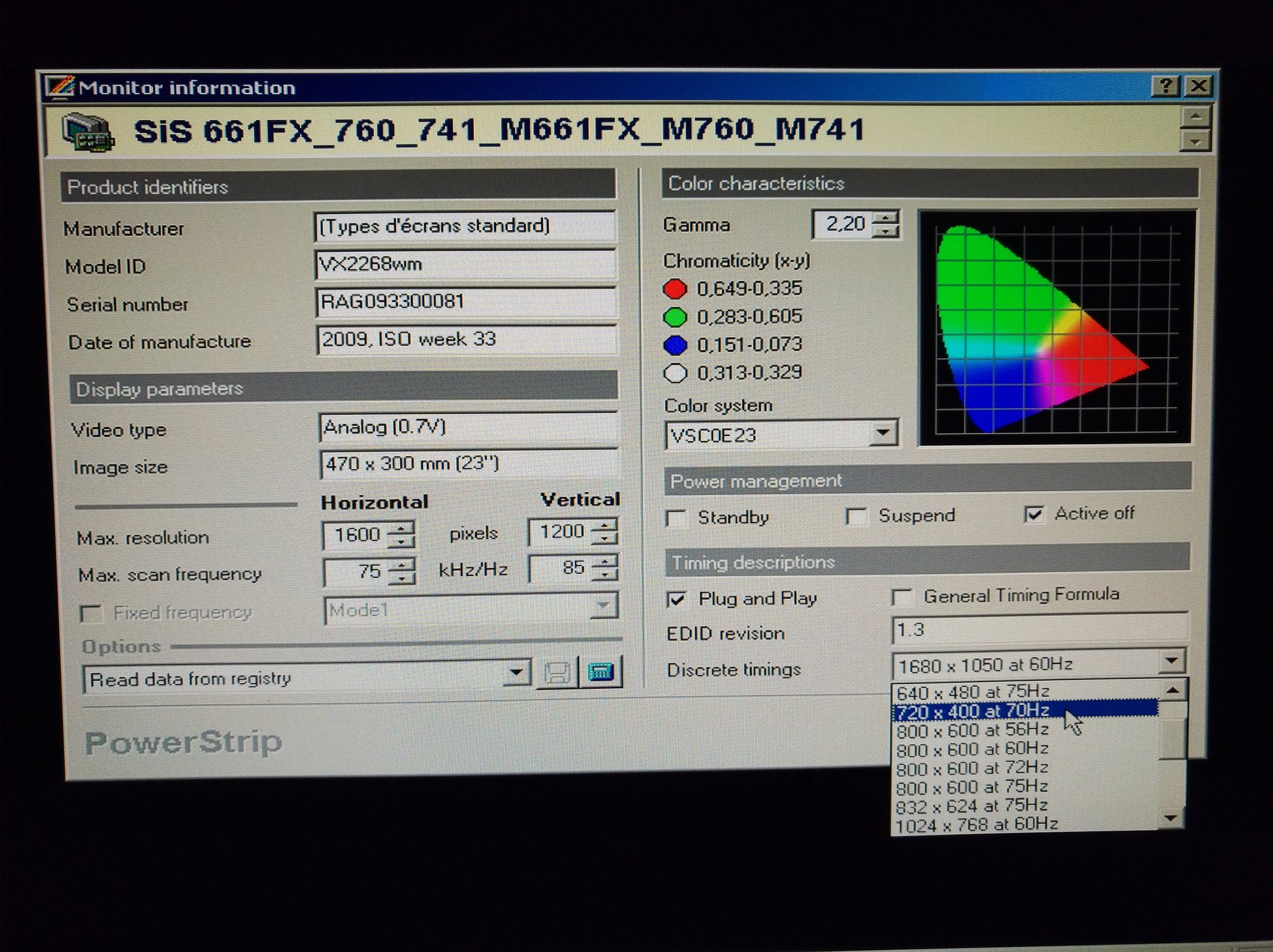The image size is (1273, 952).
Task: Click the Date of manufacture field
Action: (x=467, y=339)
